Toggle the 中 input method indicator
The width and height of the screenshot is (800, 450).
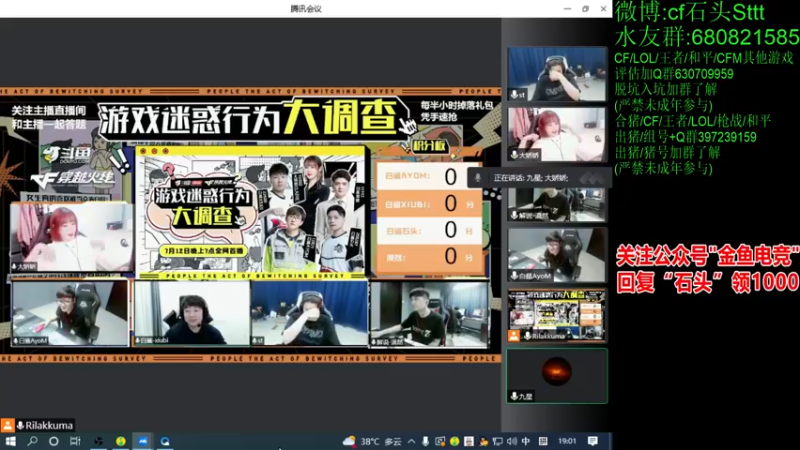click(526, 441)
